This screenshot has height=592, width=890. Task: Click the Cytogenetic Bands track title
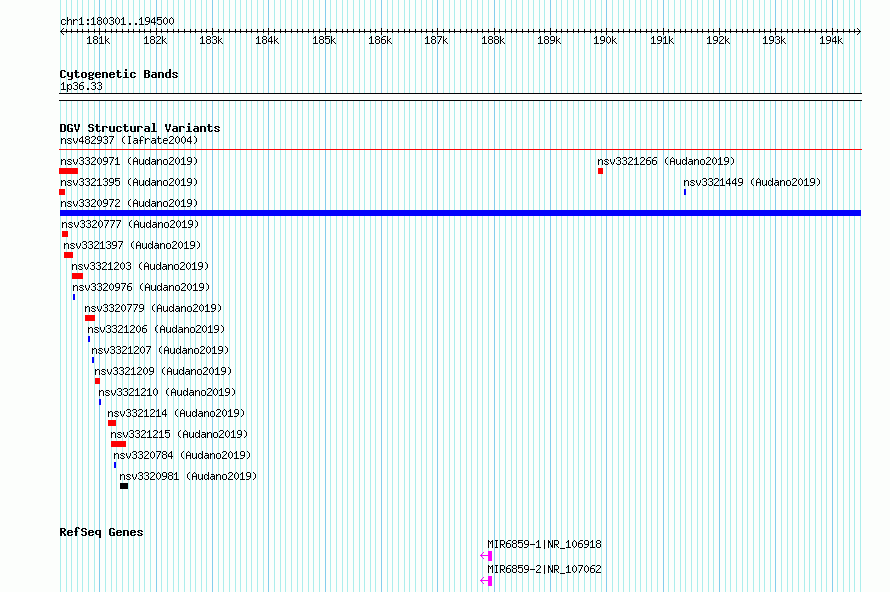pos(119,74)
